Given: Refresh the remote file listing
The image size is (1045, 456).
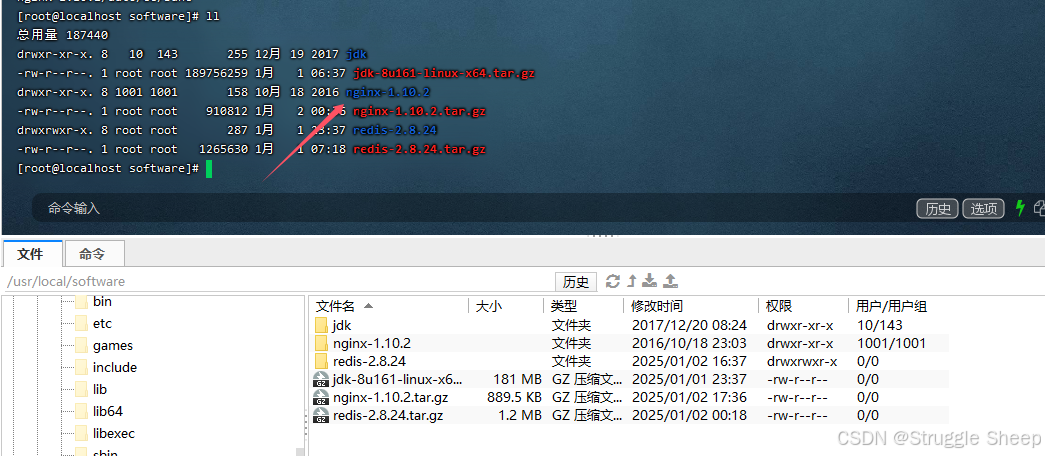Looking at the screenshot, I should 612,281.
